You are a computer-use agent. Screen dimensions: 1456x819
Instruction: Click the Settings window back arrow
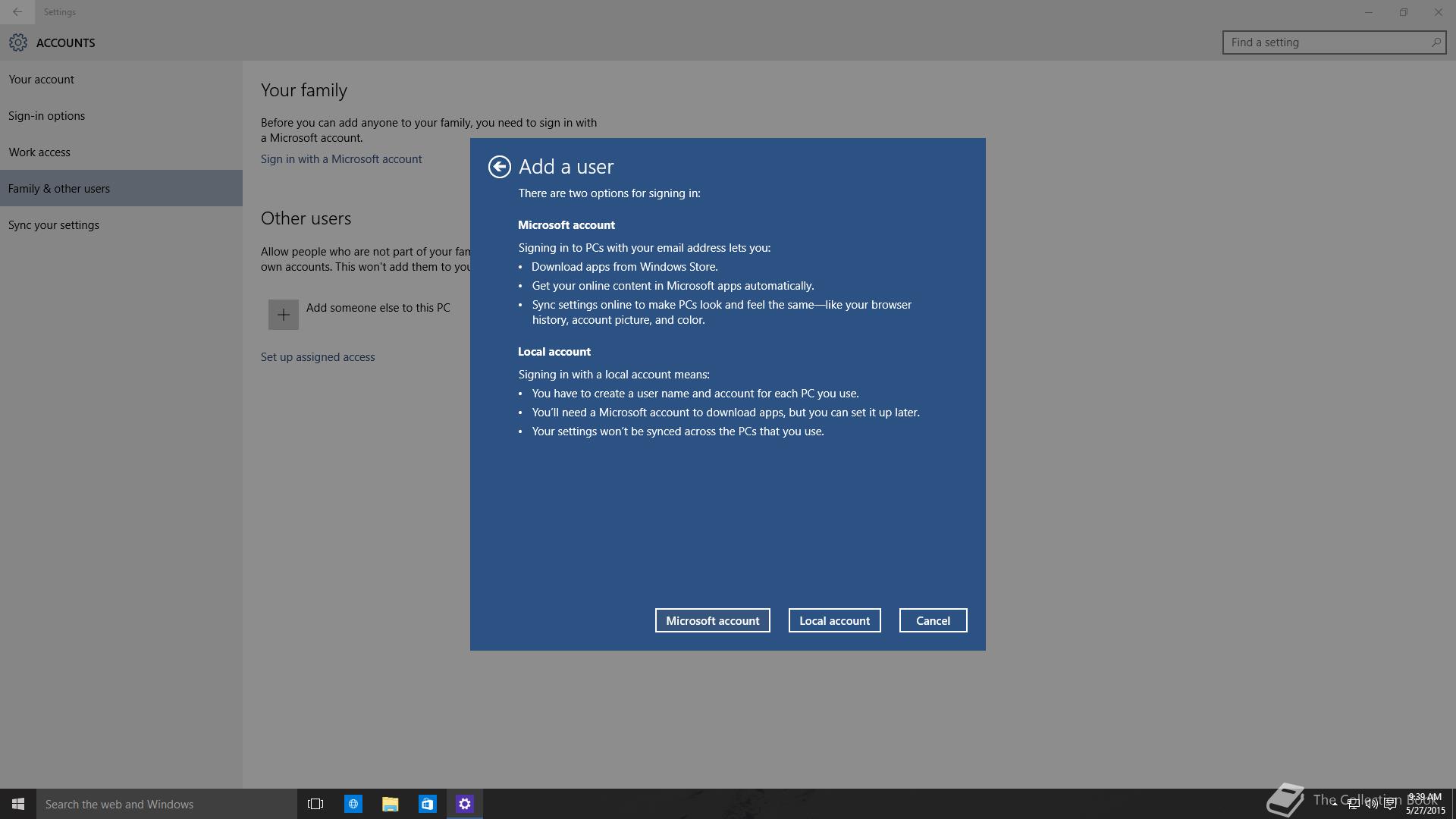(17, 12)
